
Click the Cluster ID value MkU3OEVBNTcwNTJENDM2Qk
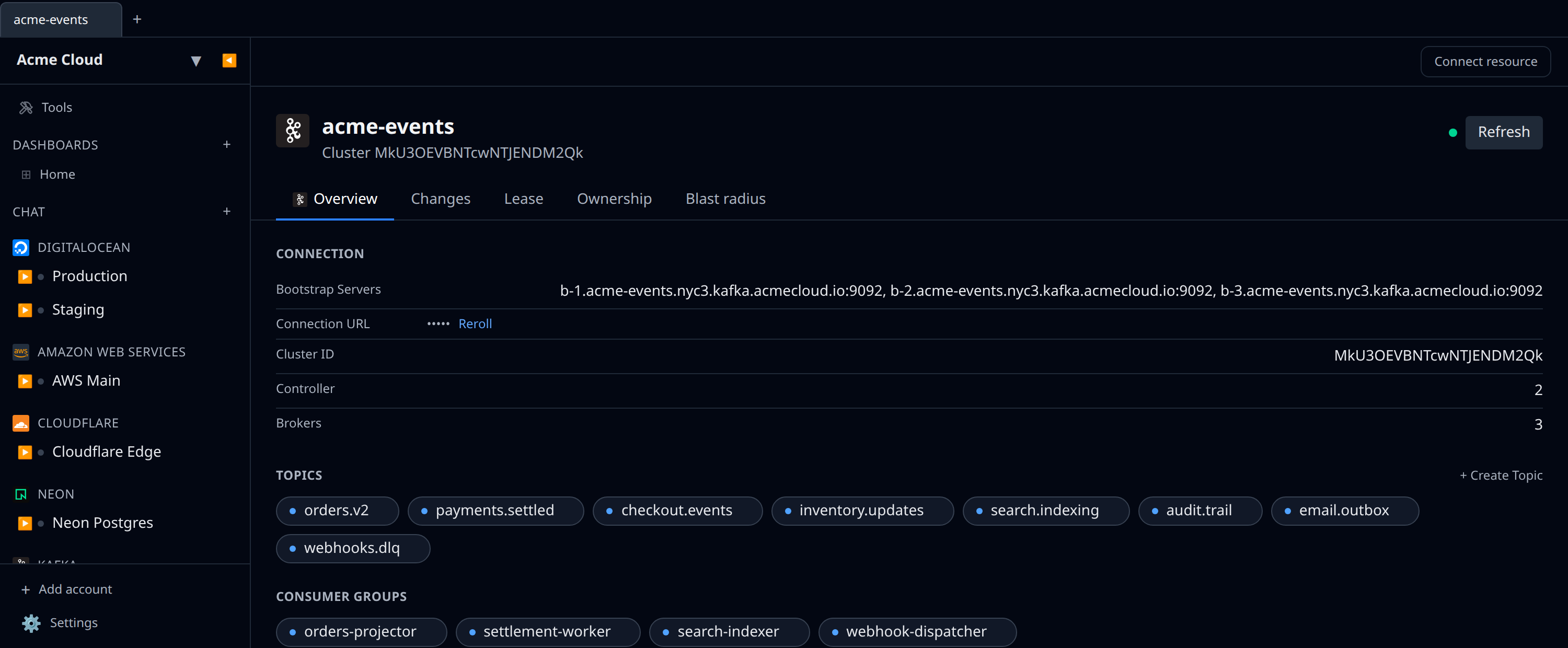point(1438,356)
